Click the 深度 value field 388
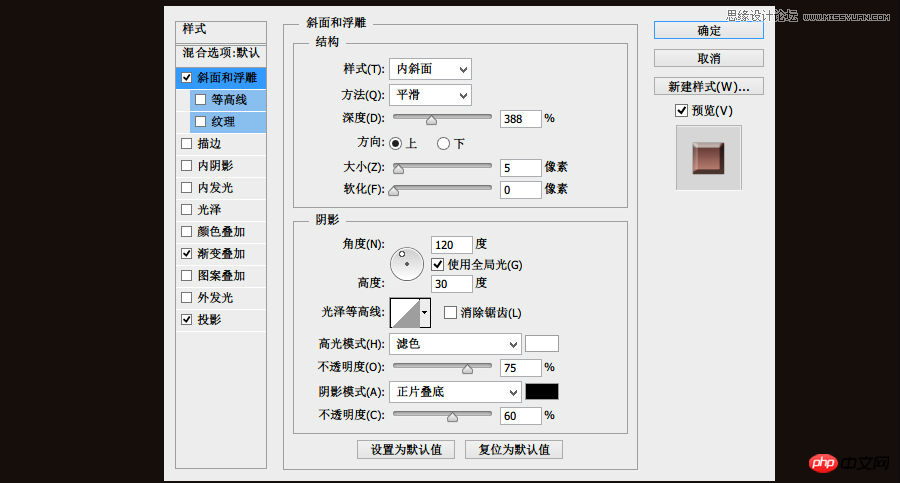This screenshot has height=483, width=900. [x=521, y=118]
